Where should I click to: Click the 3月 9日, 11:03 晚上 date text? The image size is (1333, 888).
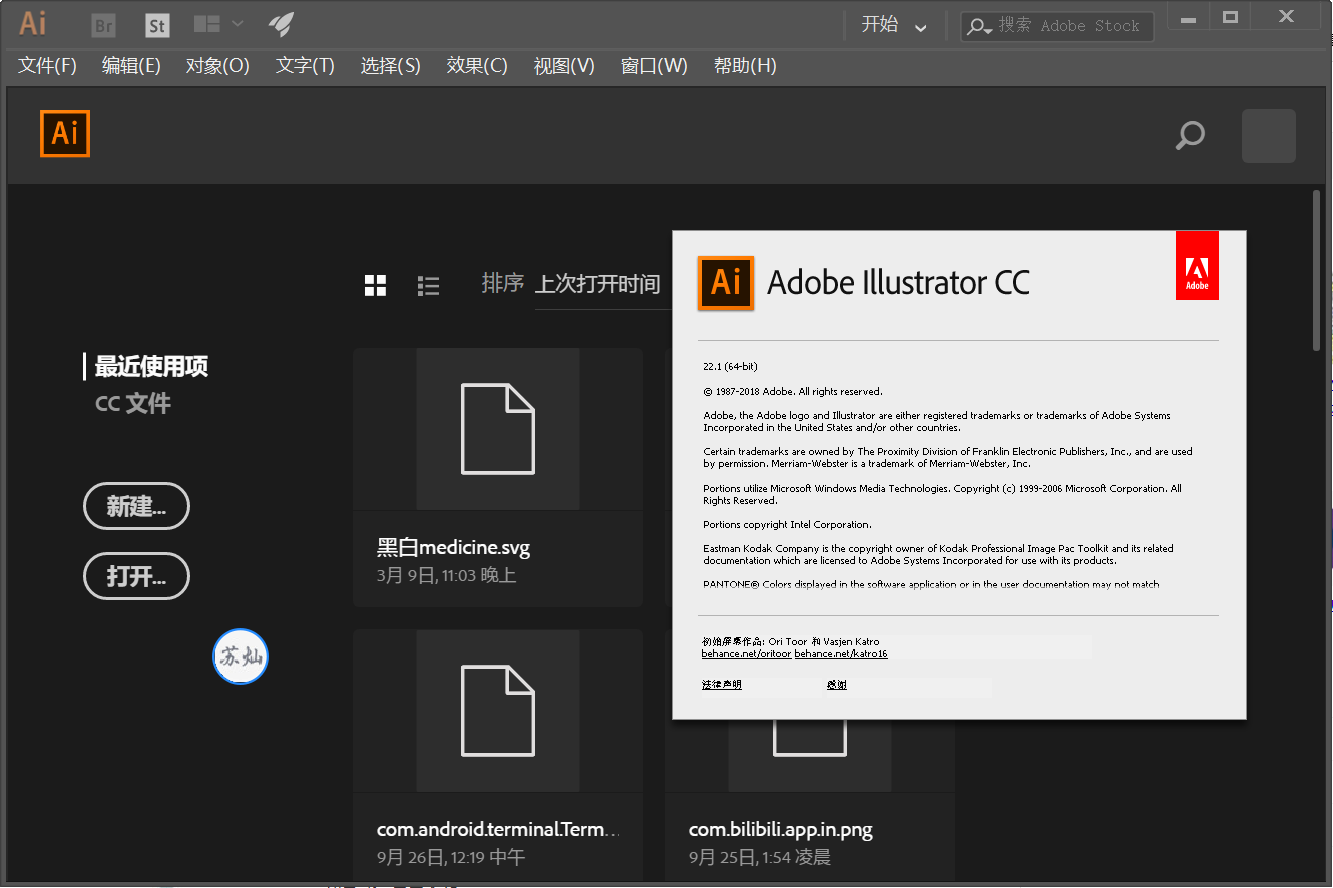pyautogui.click(x=446, y=575)
